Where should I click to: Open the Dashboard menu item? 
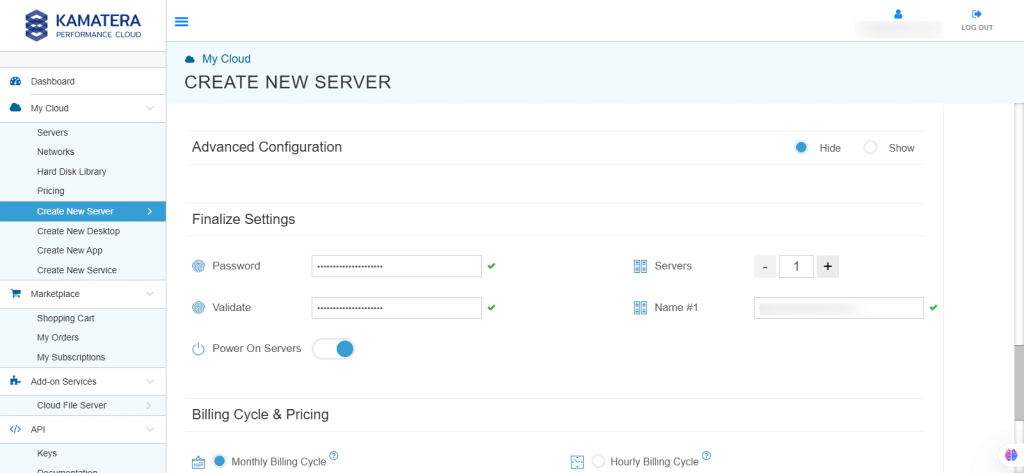point(52,81)
